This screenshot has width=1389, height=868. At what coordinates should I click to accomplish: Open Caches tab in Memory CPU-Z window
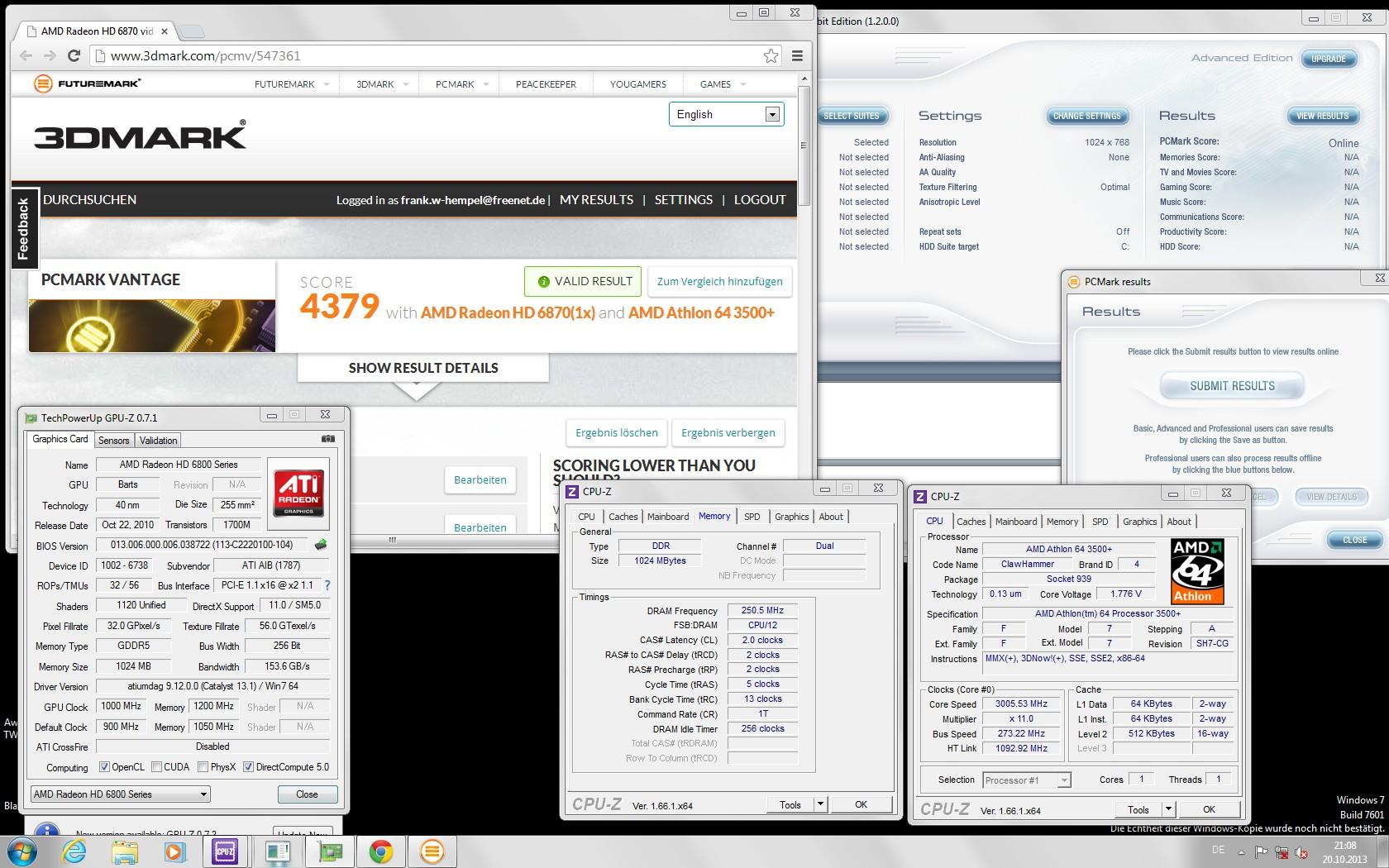click(623, 517)
